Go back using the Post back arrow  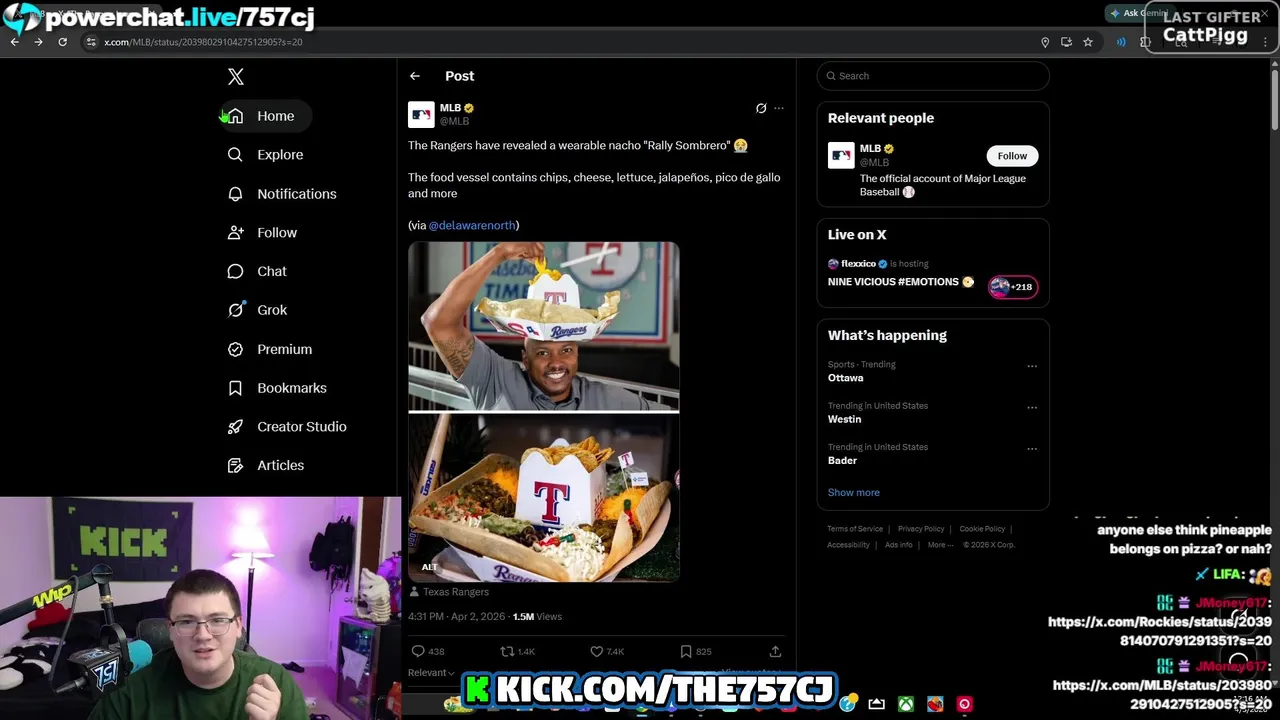coord(415,76)
